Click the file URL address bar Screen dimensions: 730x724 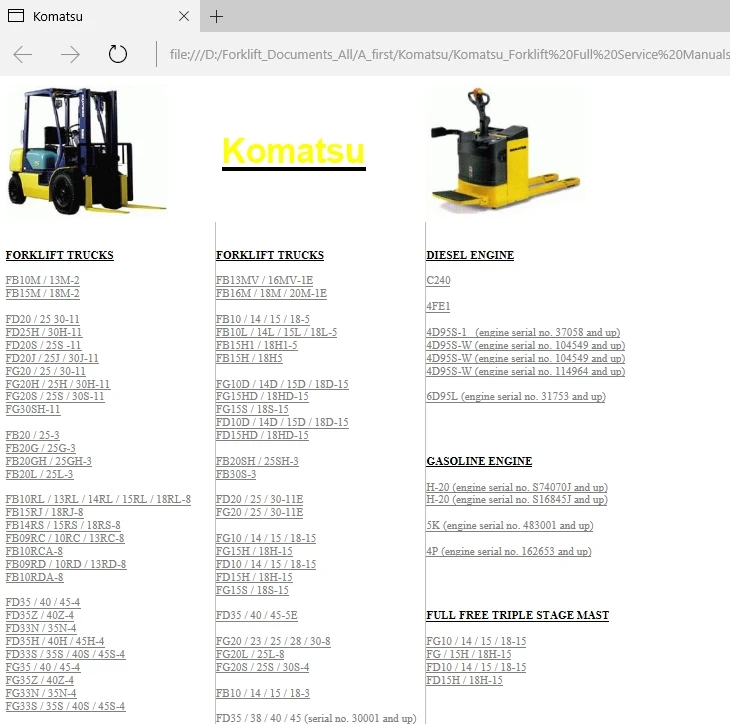[449, 54]
